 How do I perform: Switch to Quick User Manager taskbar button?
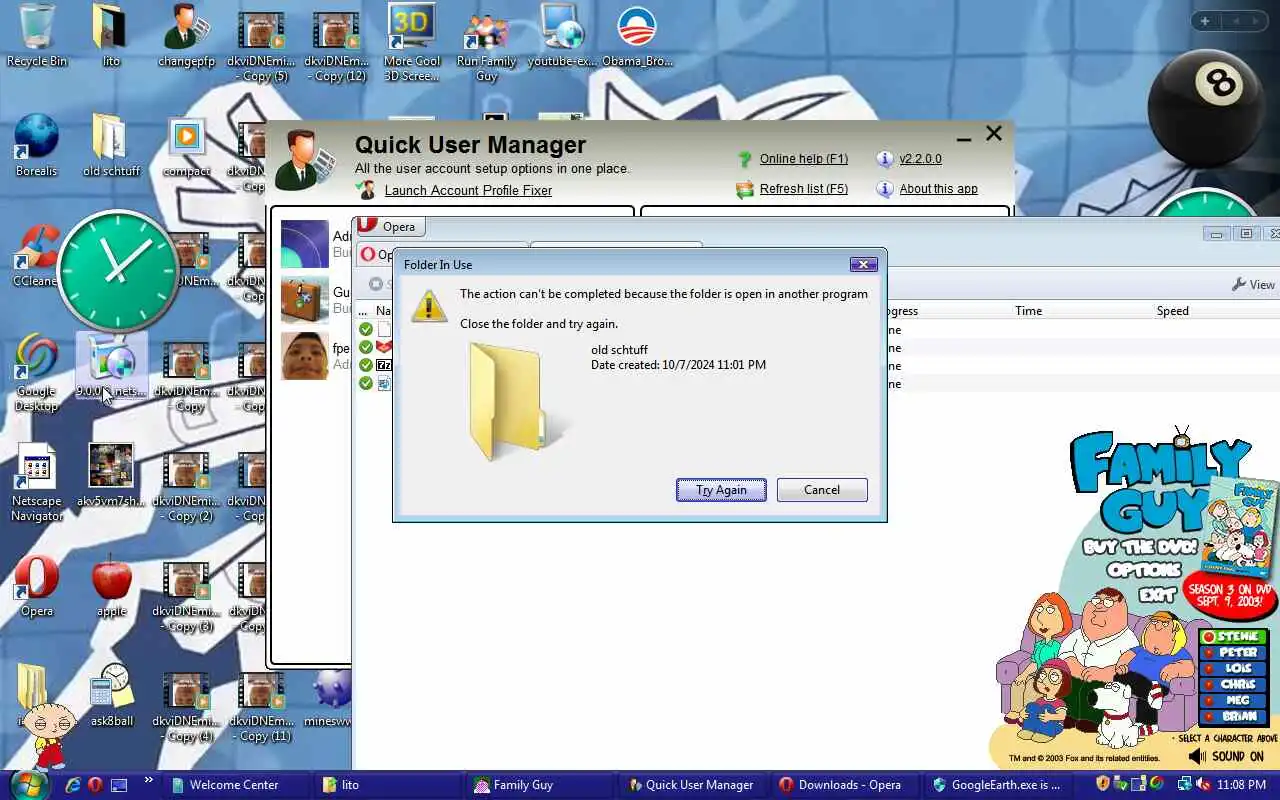point(693,785)
